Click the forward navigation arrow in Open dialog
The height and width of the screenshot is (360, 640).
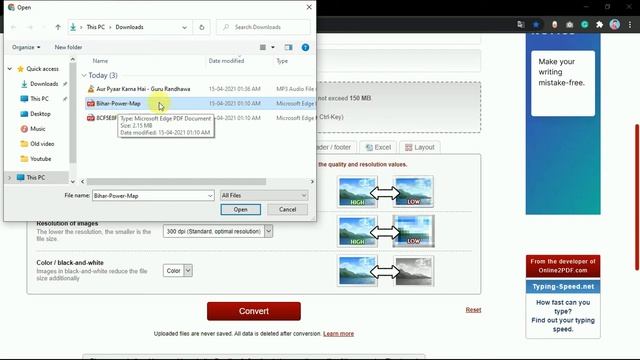(29, 27)
